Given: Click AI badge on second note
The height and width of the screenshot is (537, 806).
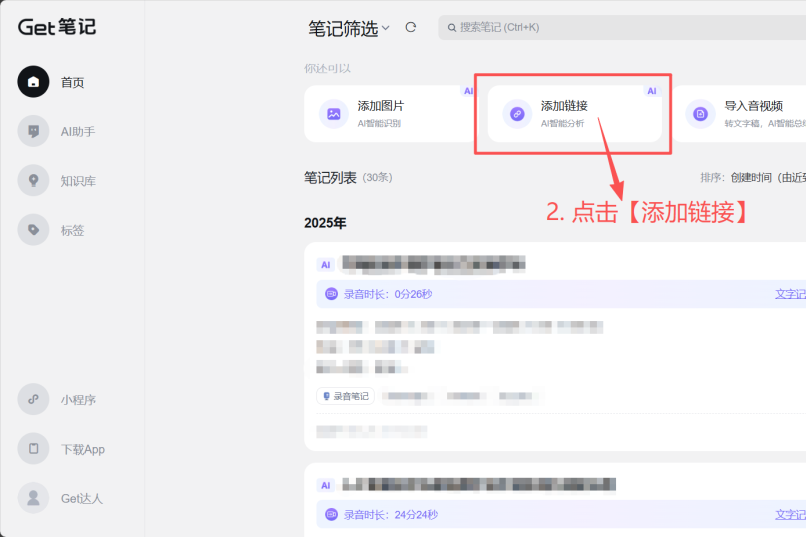Looking at the screenshot, I should tap(325, 486).
